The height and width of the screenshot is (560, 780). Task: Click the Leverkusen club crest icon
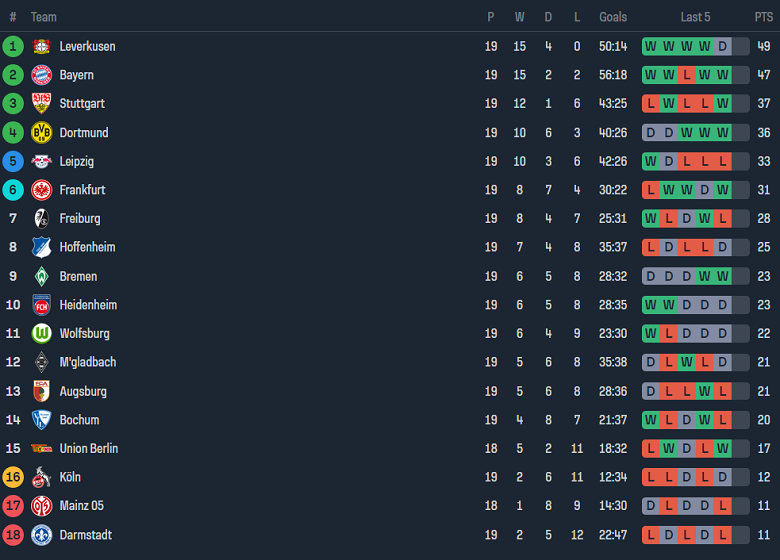coord(41,46)
